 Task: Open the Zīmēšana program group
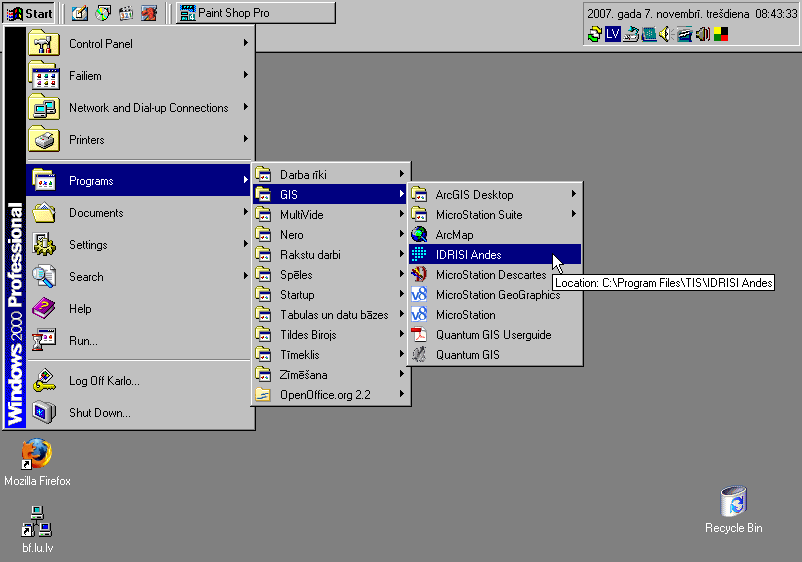pos(330,375)
